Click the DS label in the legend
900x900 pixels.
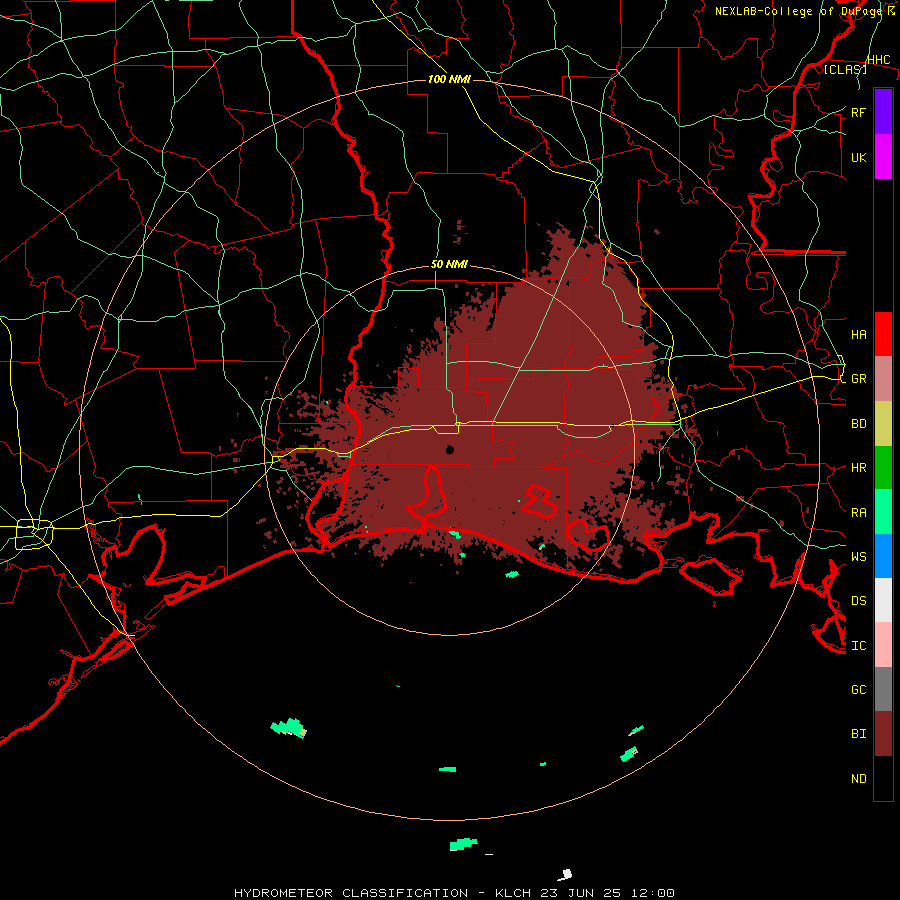click(x=858, y=600)
